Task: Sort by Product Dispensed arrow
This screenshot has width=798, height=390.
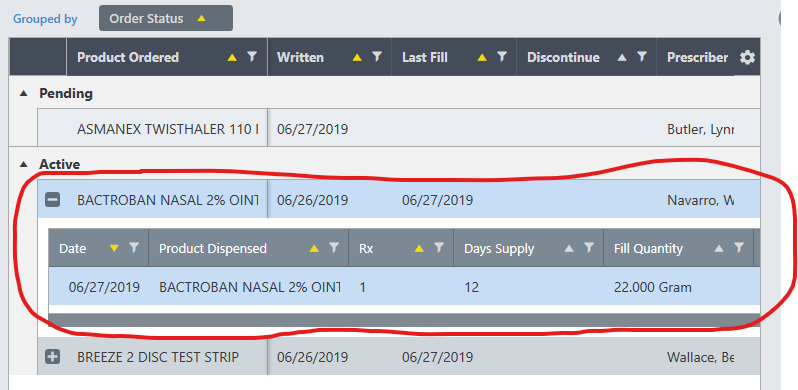Action: coord(315,248)
